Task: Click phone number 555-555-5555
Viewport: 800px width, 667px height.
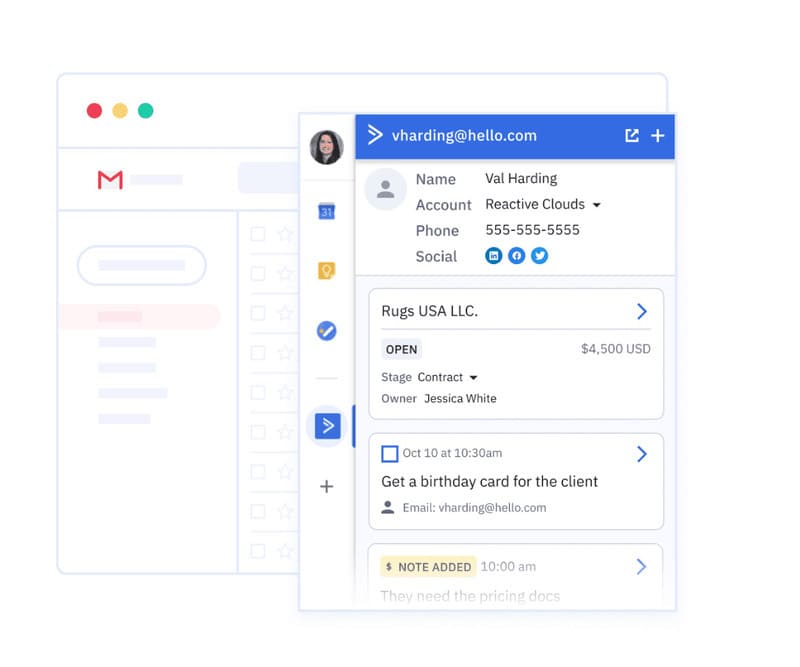Action: pos(532,230)
